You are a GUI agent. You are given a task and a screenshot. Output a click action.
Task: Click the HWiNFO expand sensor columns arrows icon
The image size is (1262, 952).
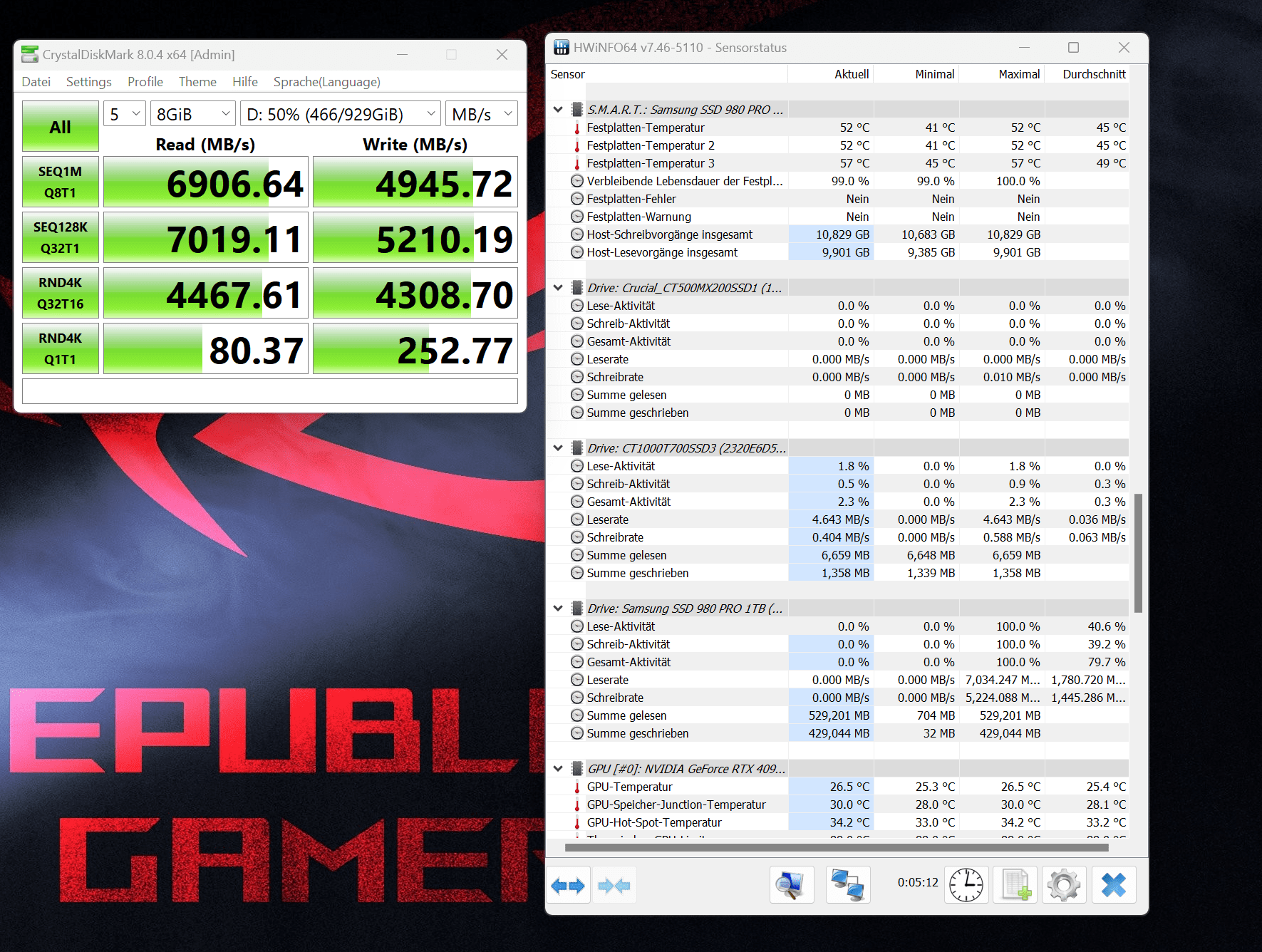(568, 885)
